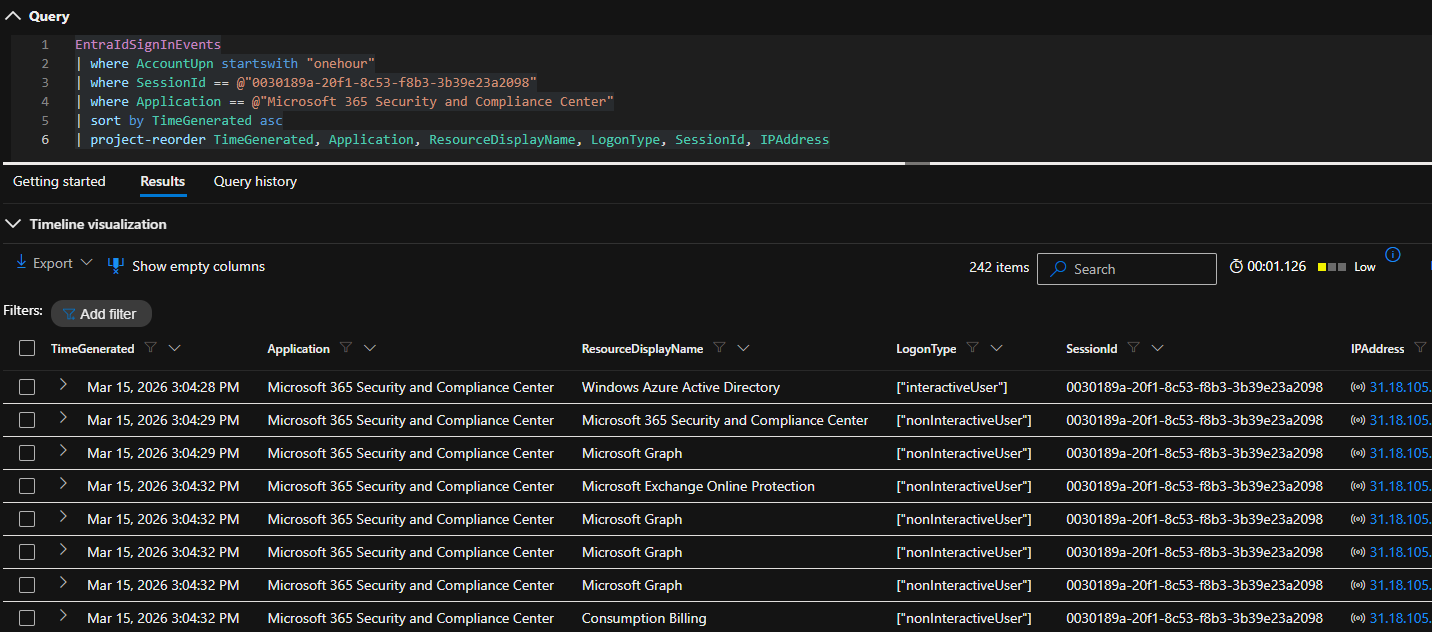Open the IP address link on the first row
1432x632 pixels.
pos(1399,387)
